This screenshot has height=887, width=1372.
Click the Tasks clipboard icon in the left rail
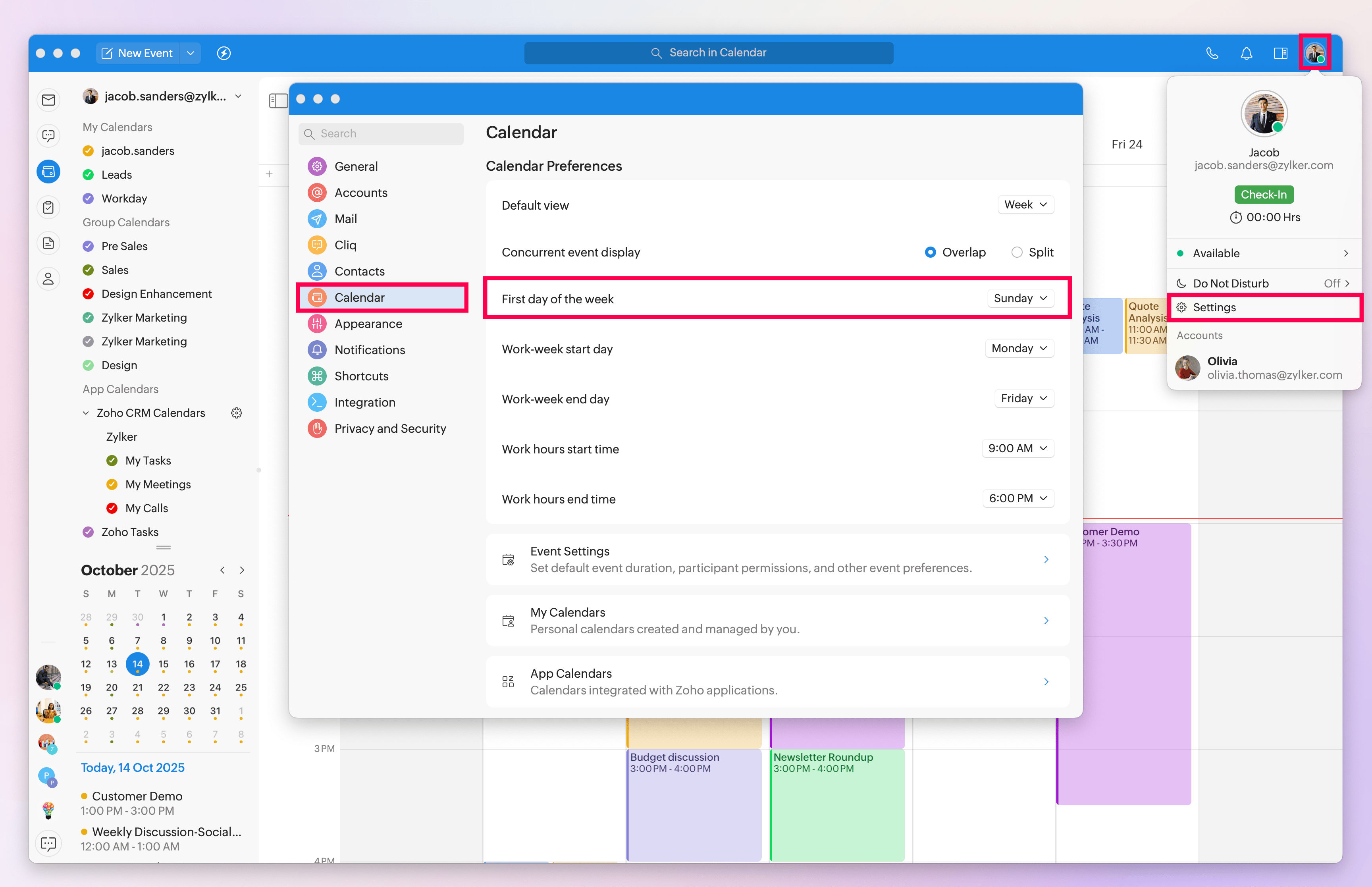pos(48,207)
